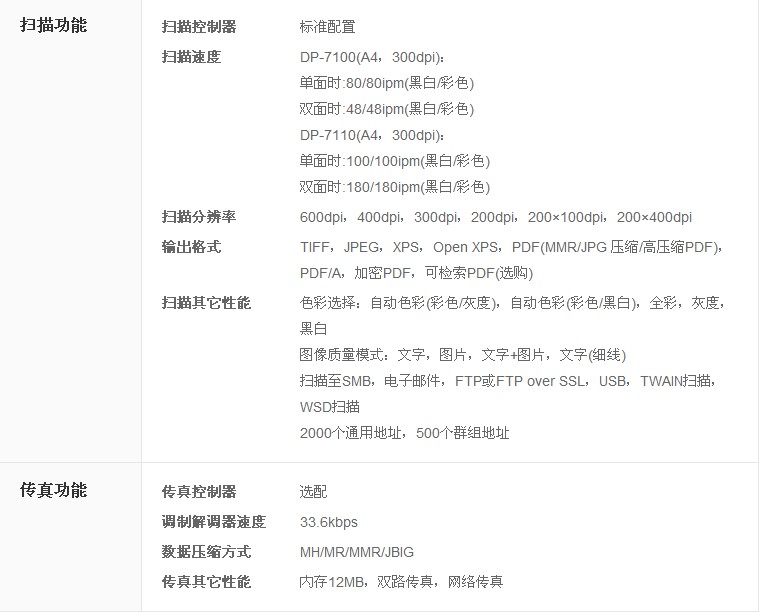Click the DP-7110(A4, 300dpi) line
759x612 pixels.
[x=372, y=135]
